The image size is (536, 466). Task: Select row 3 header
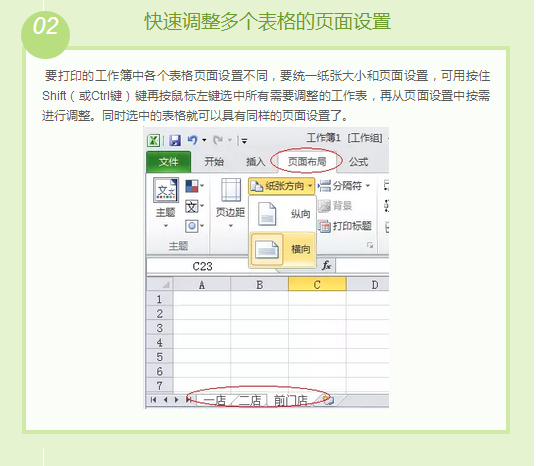(x=160, y=328)
